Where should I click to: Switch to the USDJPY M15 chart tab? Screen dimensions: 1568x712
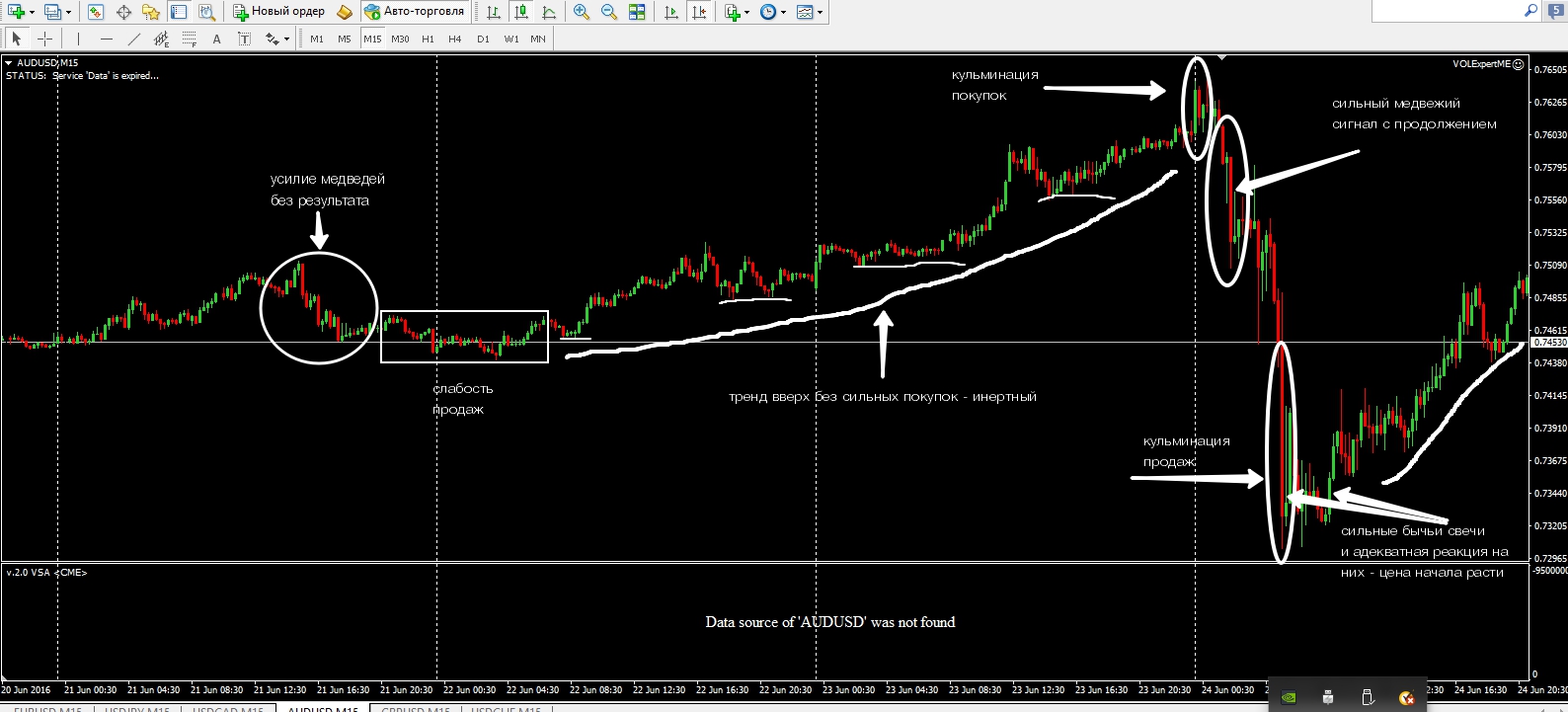point(136,708)
